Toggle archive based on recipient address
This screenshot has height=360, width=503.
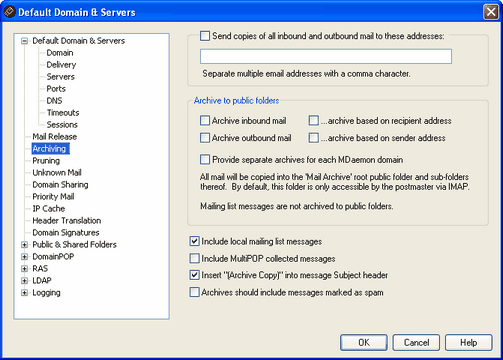(314, 121)
